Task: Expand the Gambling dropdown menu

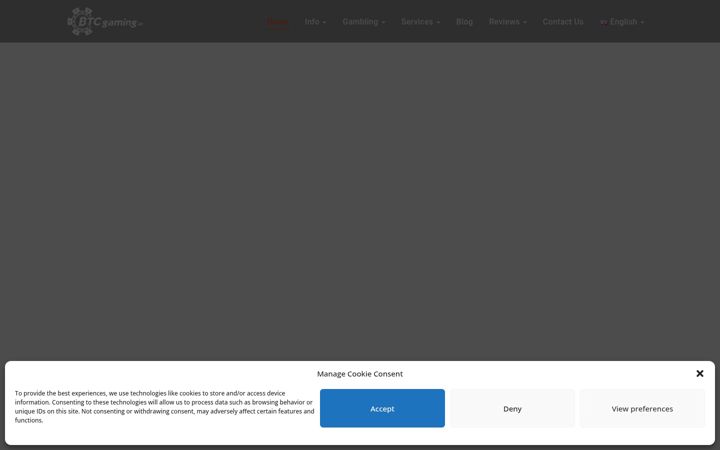Action: point(364,22)
